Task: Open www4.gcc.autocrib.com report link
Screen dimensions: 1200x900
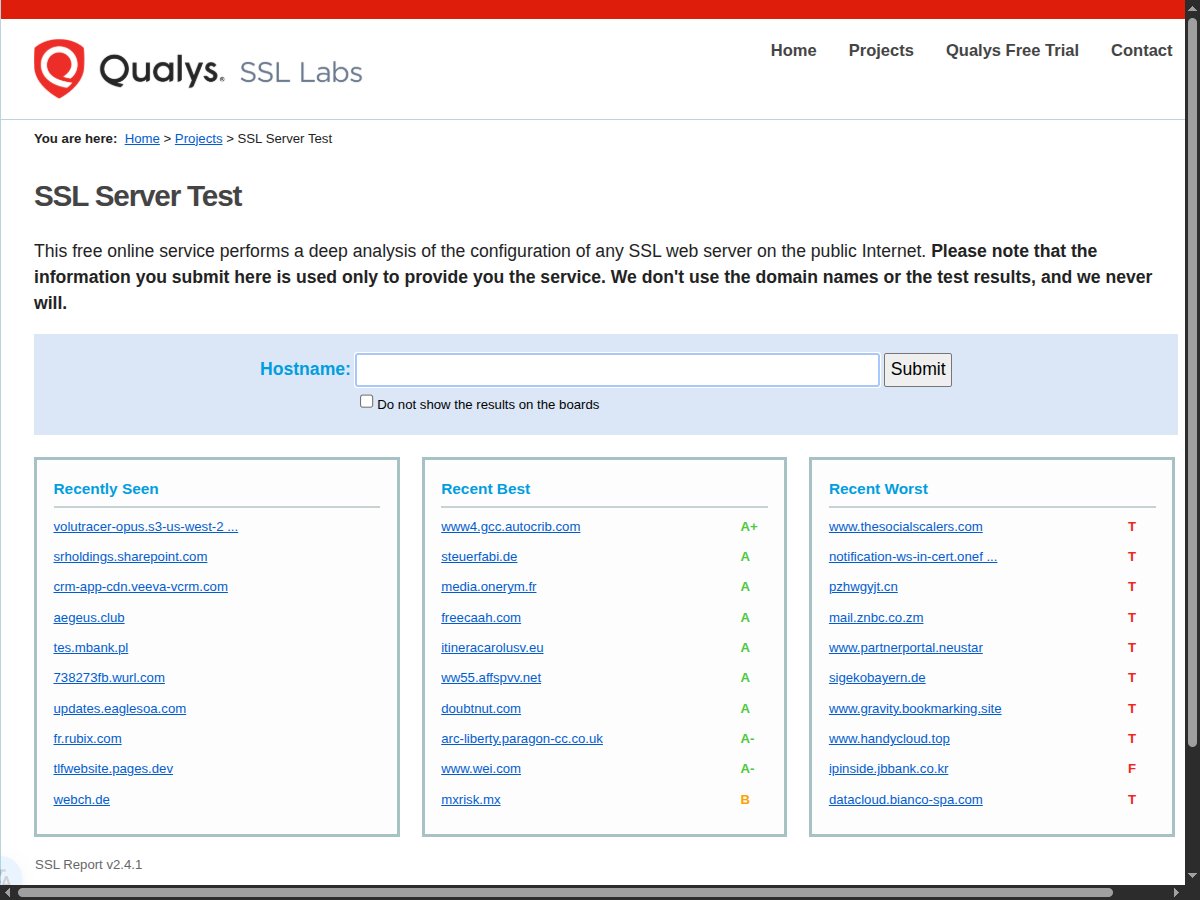Action: pyautogui.click(x=510, y=527)
